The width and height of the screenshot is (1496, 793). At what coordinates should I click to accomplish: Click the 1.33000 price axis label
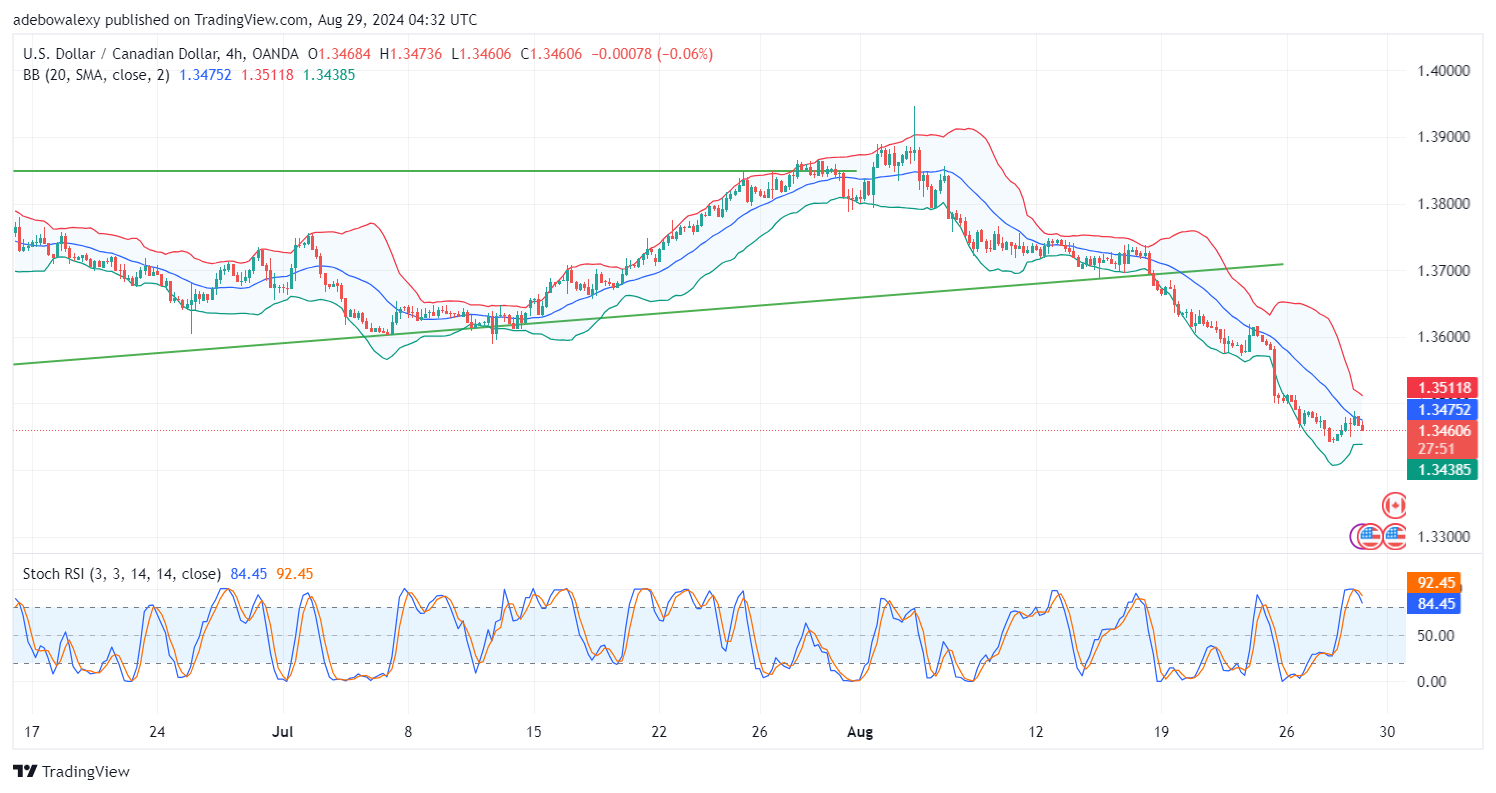(1445, 537)
